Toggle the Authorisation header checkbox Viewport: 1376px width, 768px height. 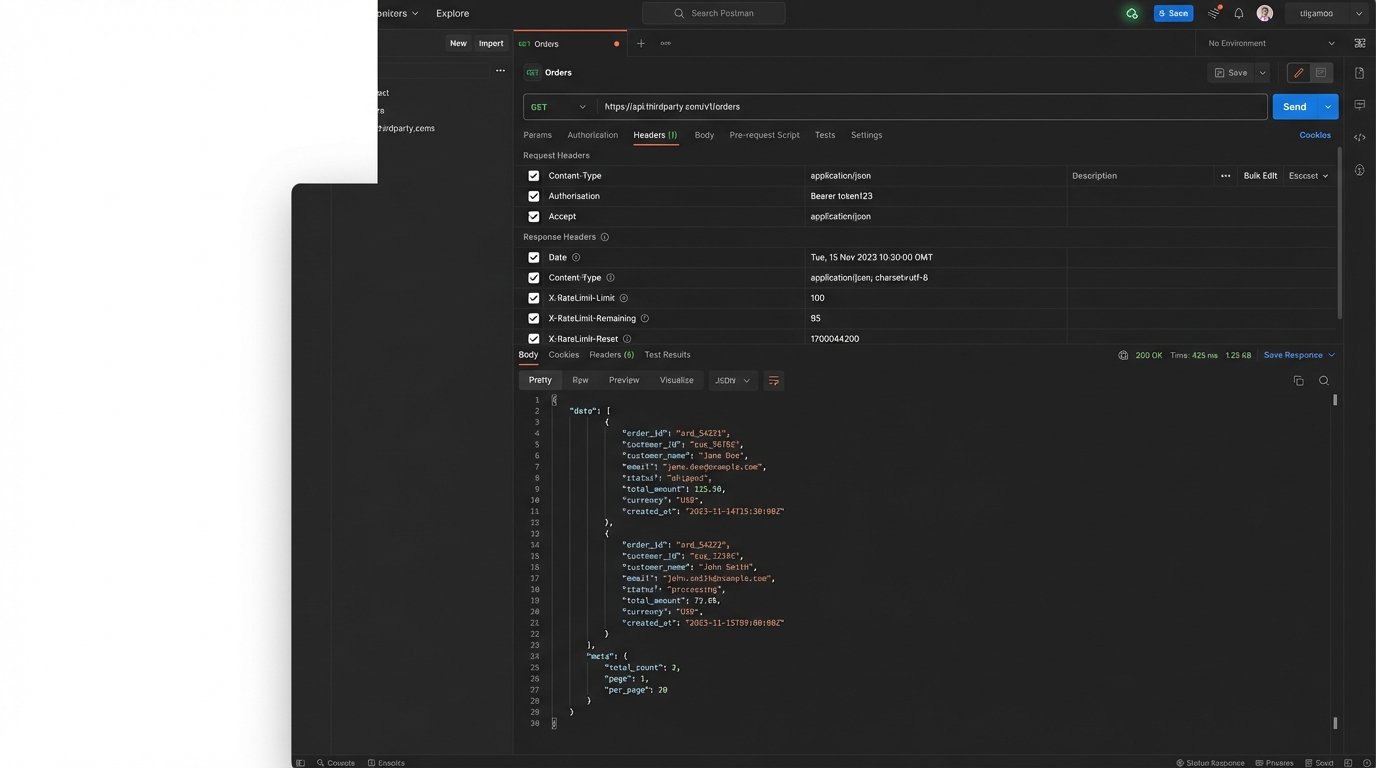click(x=533, y=196)
